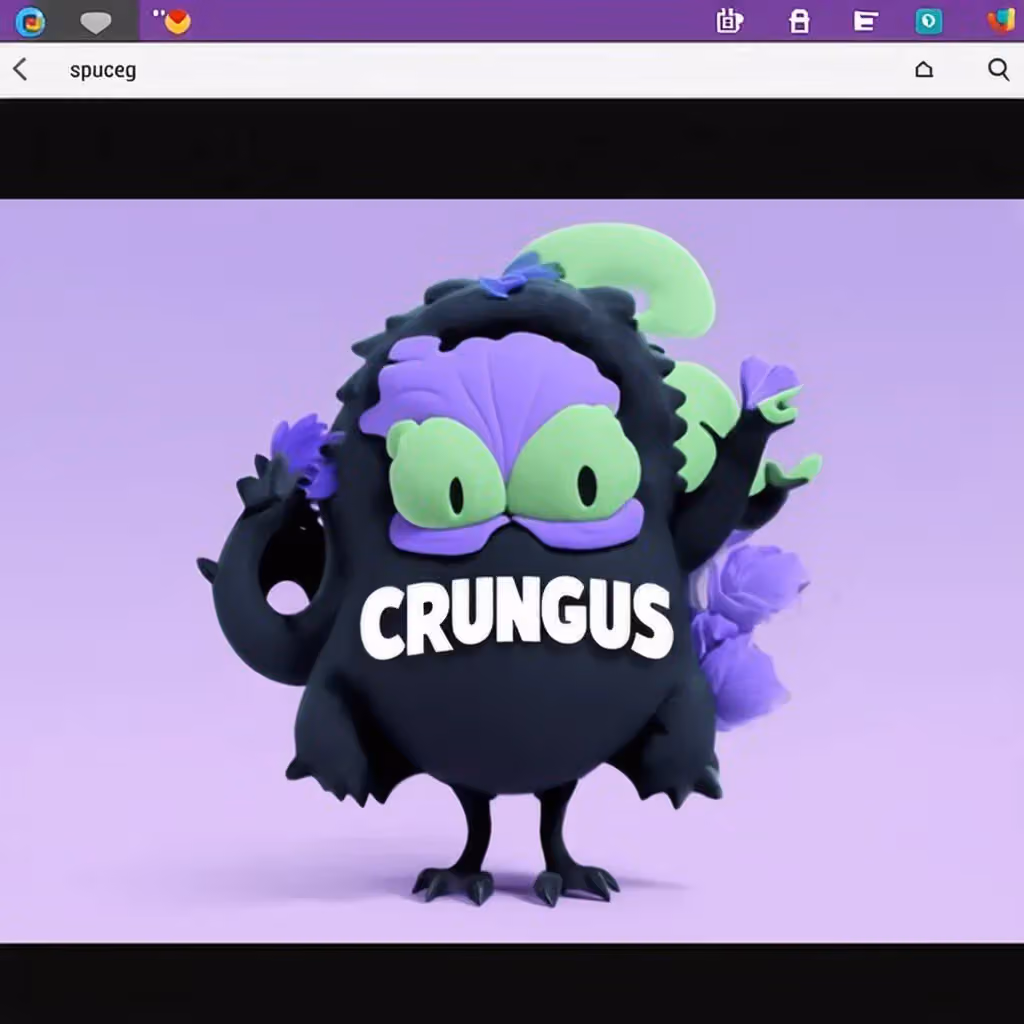The width and height of the screenshot is (1024, 1024).
Task: Click the lock icon in top bar
Action: [x=799, y=21]
